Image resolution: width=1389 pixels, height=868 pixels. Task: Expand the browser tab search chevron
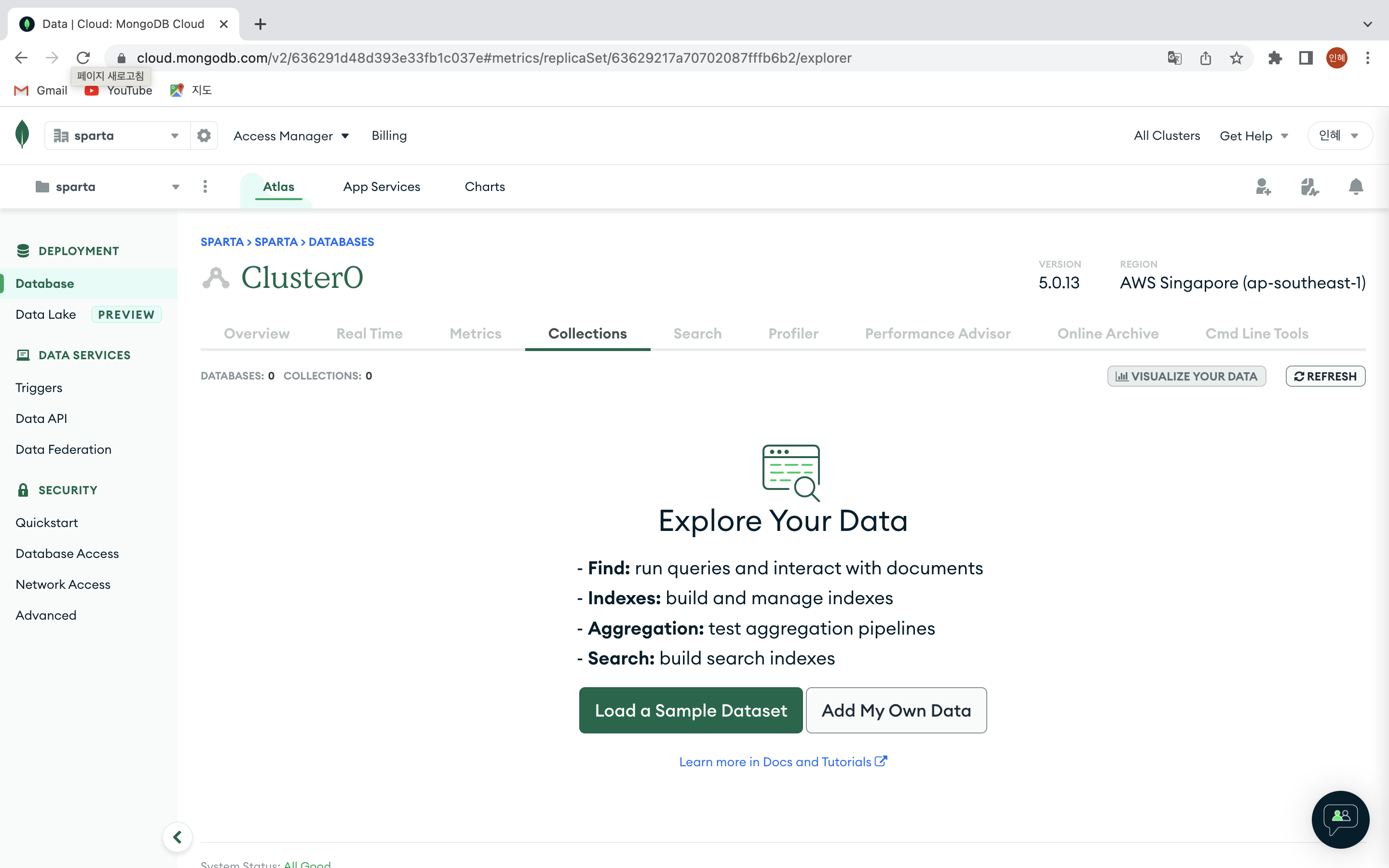[x=1368, y=24]
